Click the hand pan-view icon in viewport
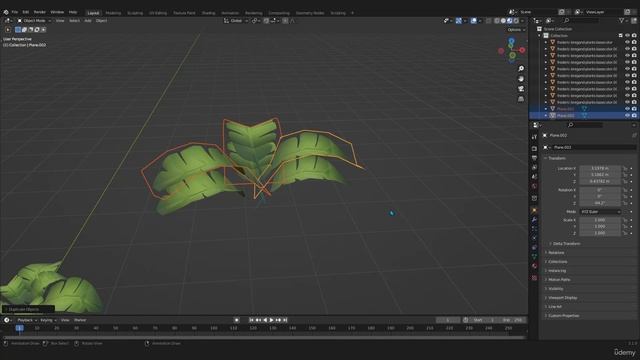 click(x=521, y=79)
